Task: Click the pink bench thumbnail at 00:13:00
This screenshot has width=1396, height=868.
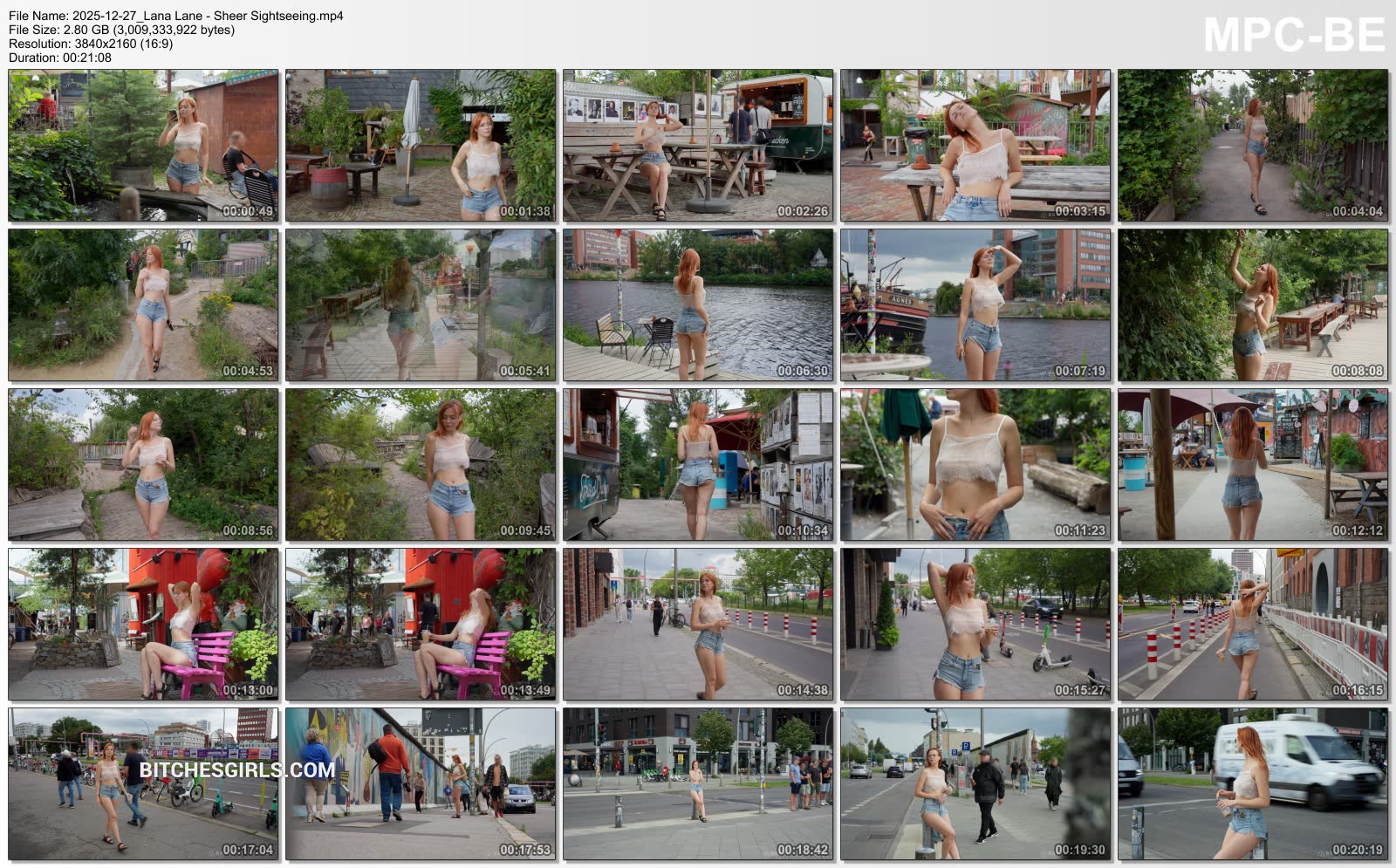Action: pyautogui.click(x=143, y=625)
